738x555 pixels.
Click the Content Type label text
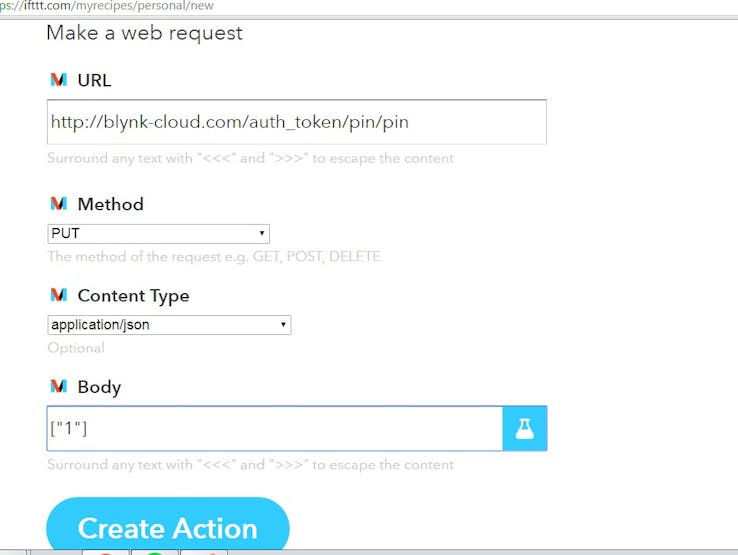[134, 296]
